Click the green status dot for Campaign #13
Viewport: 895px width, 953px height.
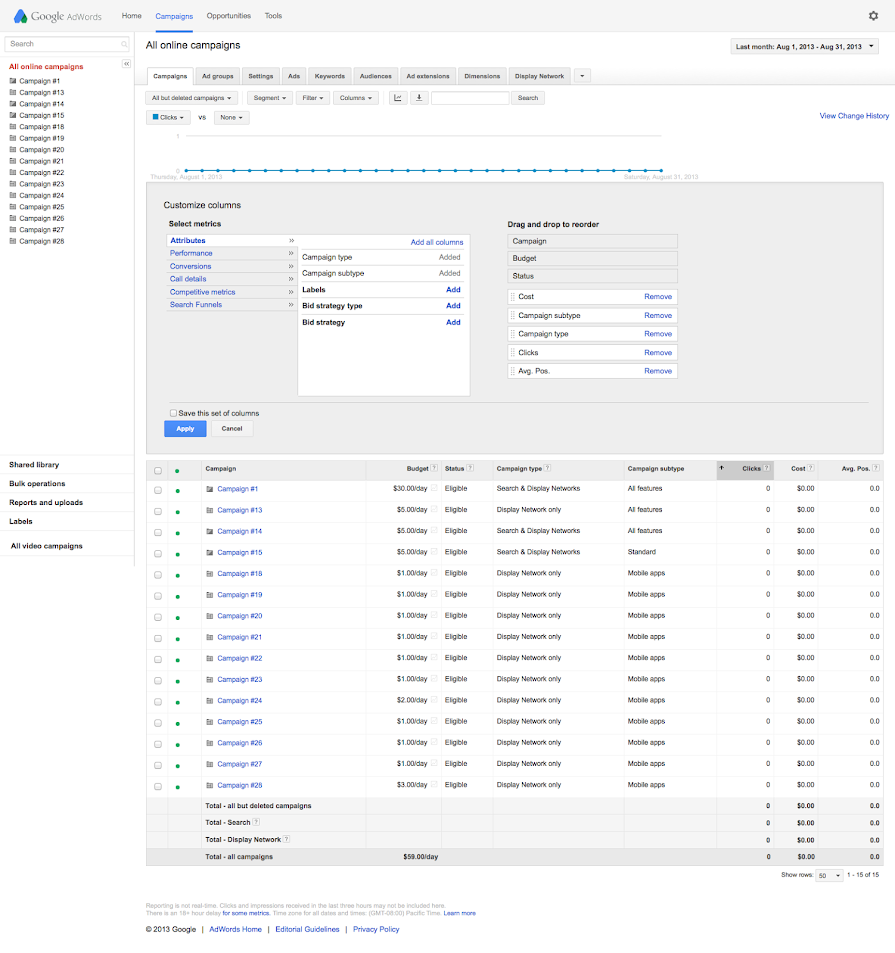point(177,510)
